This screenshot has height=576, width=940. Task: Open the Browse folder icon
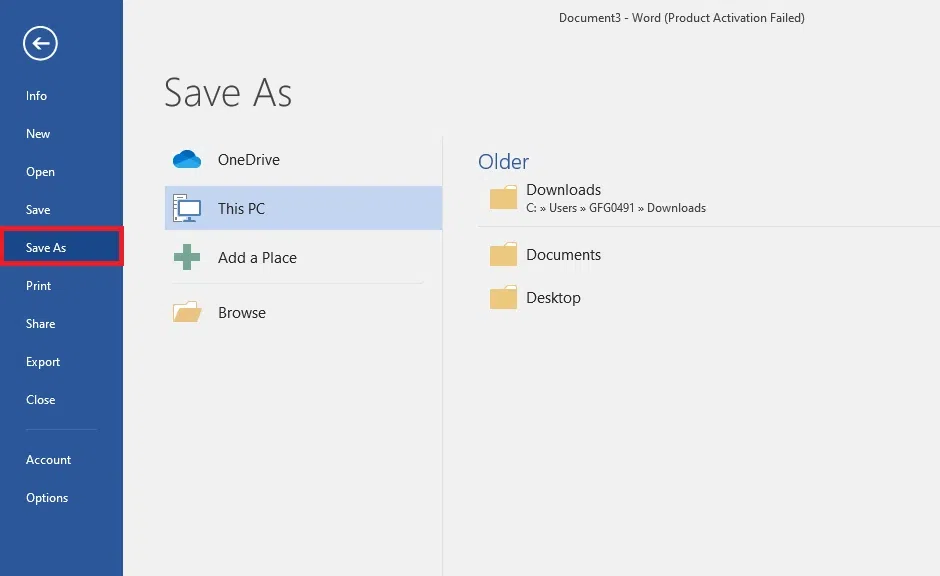pyautogui.click(x=187, y=312)
